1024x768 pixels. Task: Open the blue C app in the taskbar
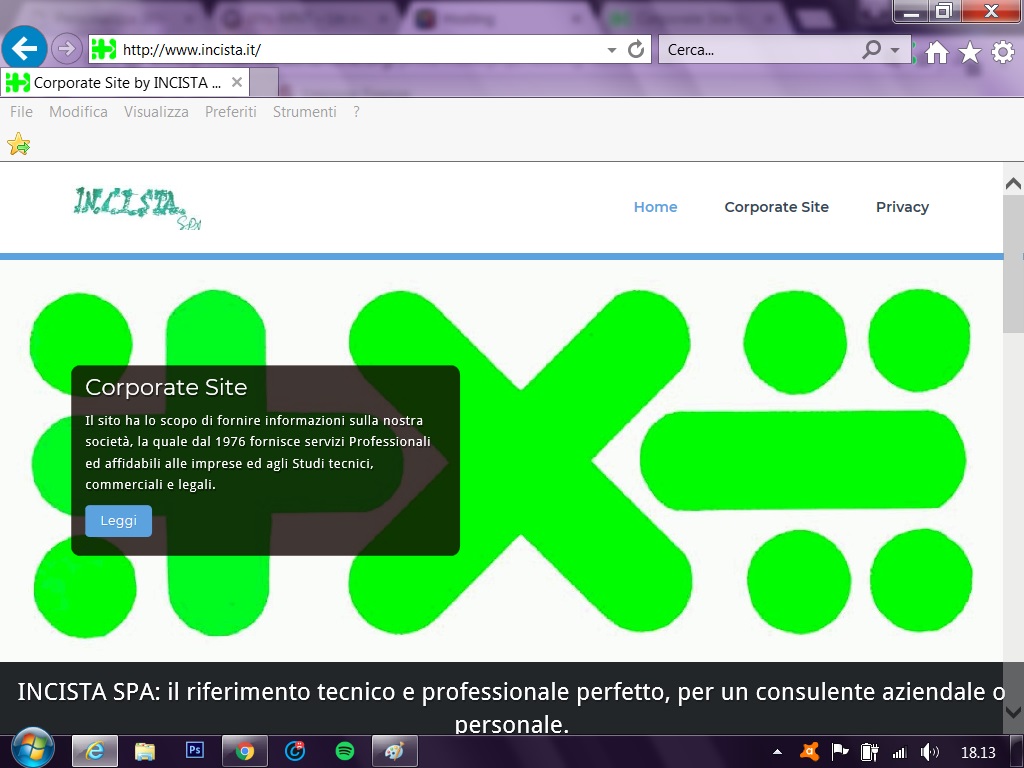coord(295,751)
